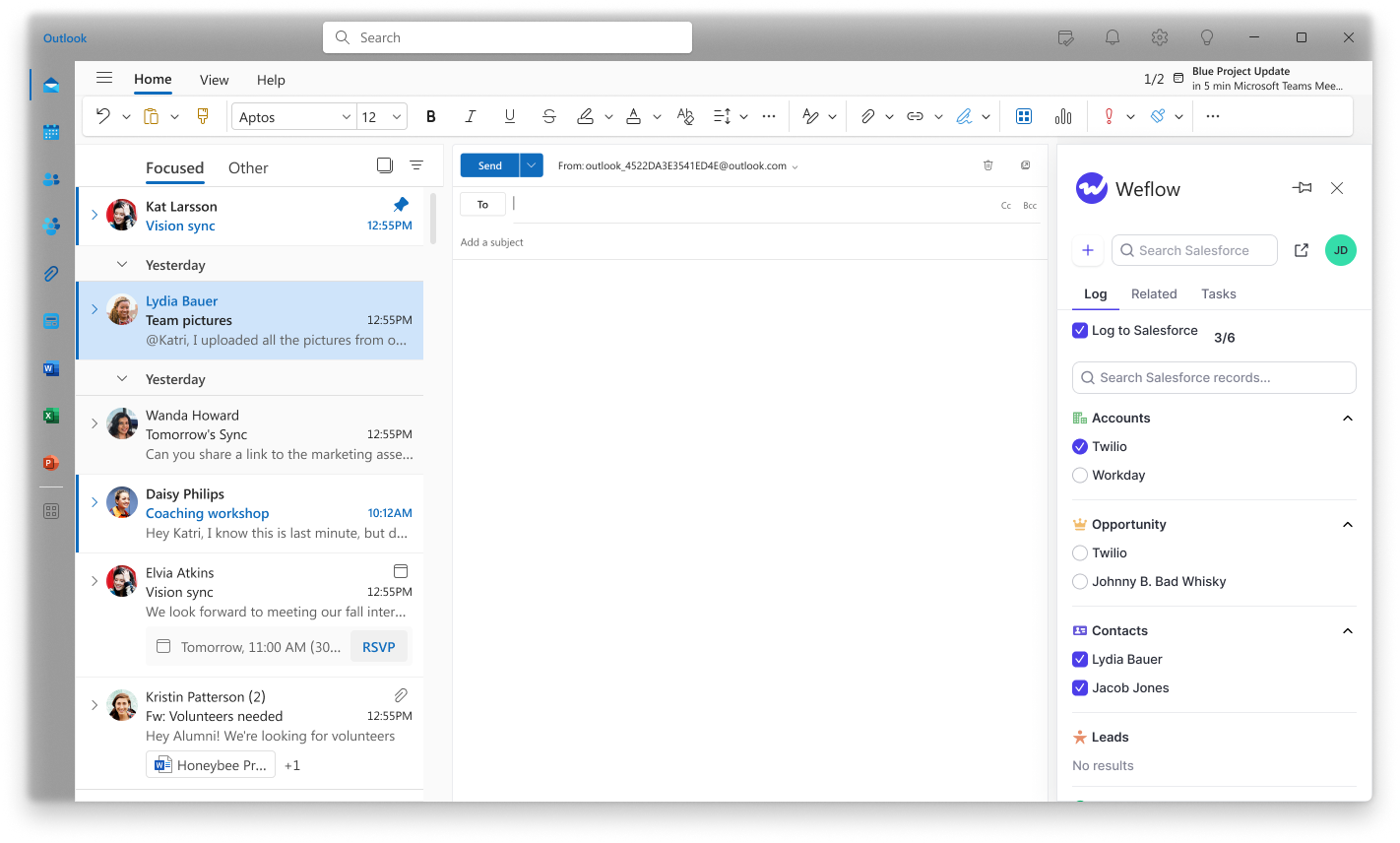Open the Word app in sidebar

pyautogui.click(x=51, y=368)
